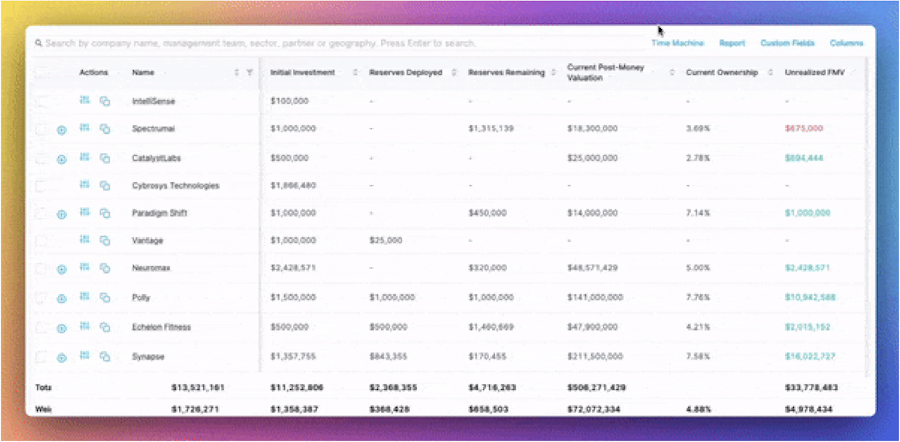Tick the select-all checkbox in header
Screen dimensions: 900x442
(x=41, y=73)
